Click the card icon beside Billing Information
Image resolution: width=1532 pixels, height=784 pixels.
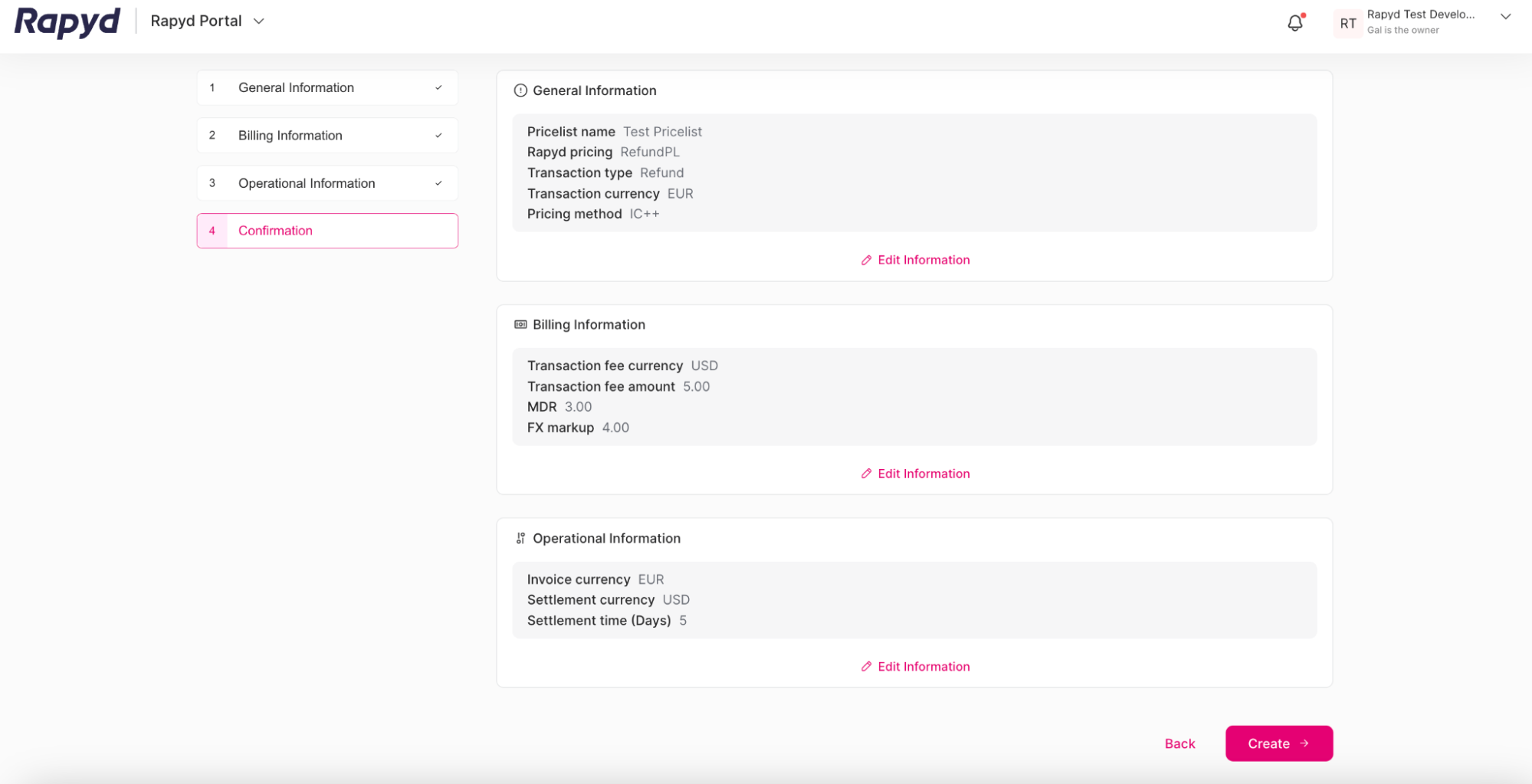tap(520, 323)
